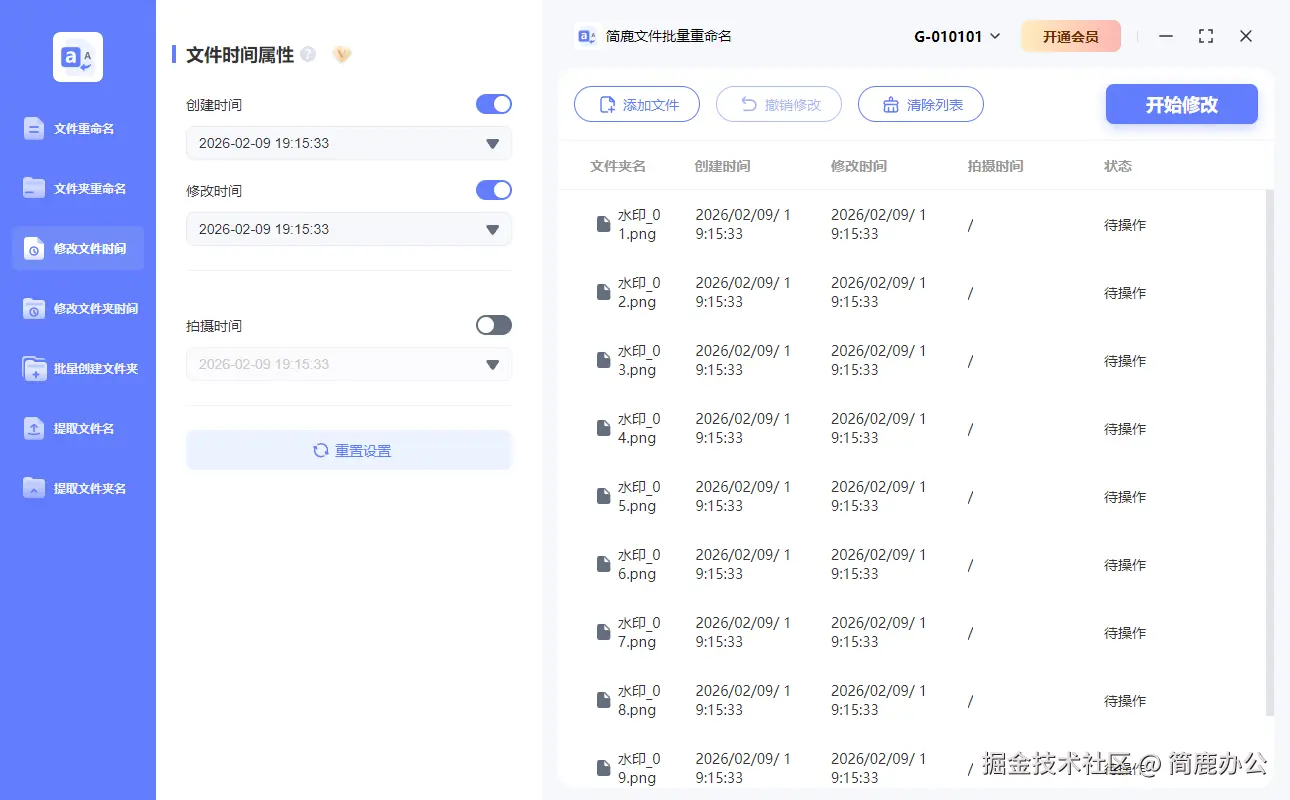The height and width of the screenshot is (800, 1290).
Task: Click the 添加文件 button to add files
Action: click(637, 104)
